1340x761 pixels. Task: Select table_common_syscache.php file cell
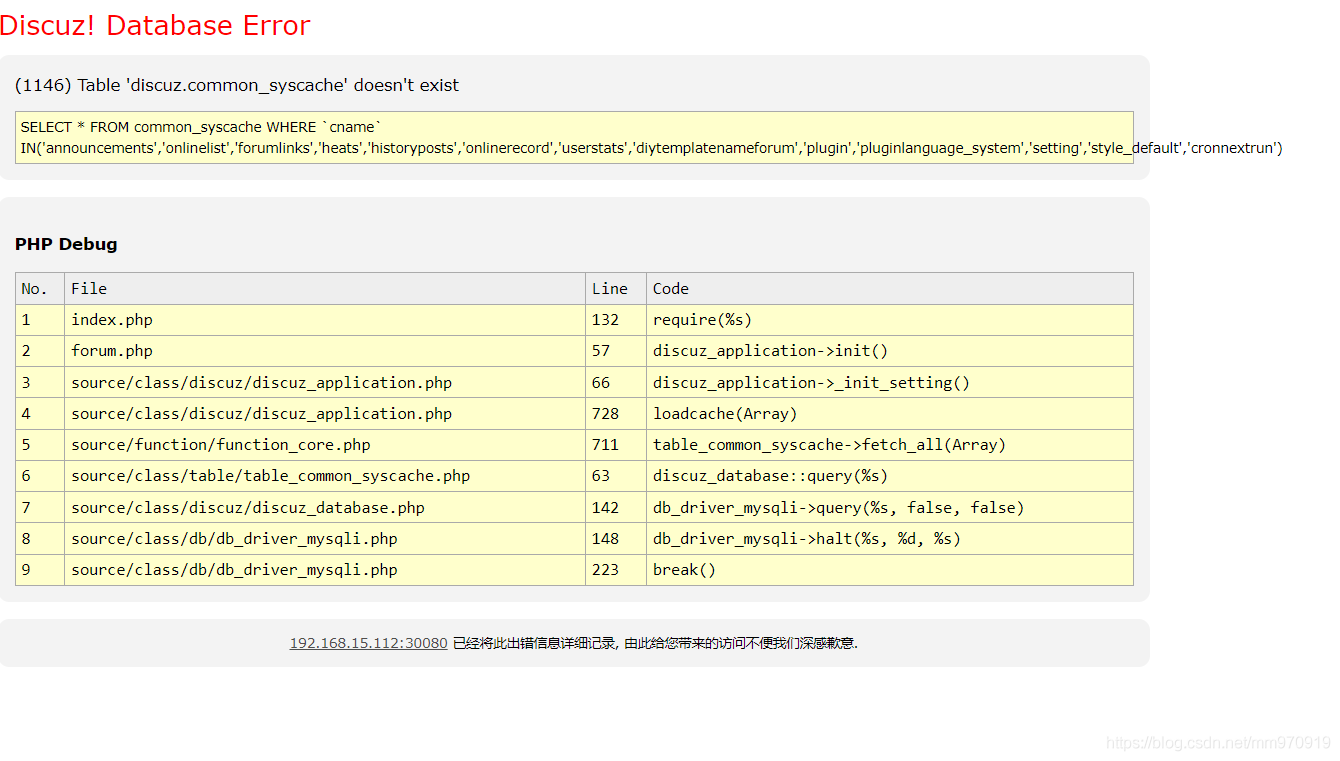click(x=325, y=476)
